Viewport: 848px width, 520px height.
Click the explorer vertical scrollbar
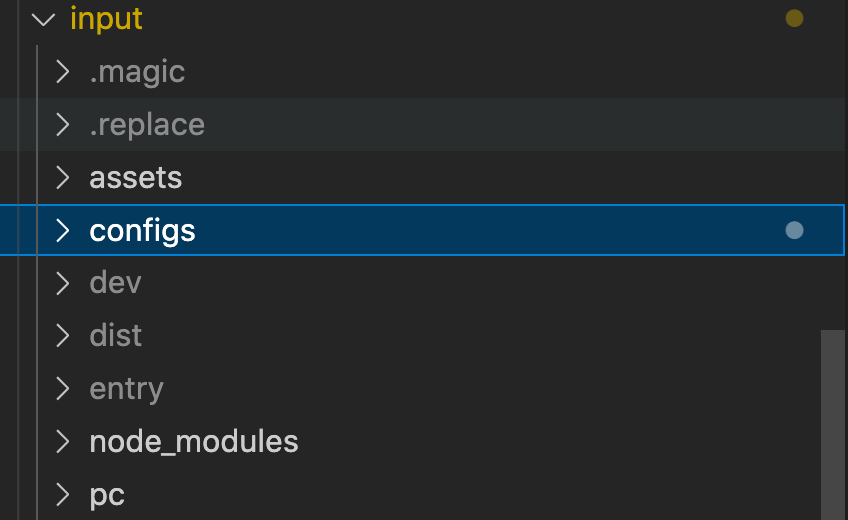click(x=832, y=425)
